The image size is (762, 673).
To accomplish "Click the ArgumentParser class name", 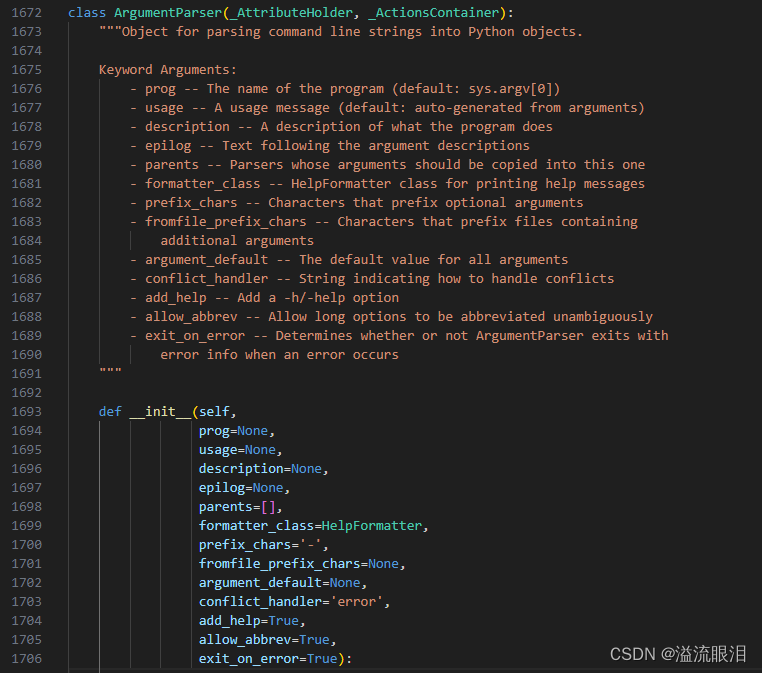I will [x=168, y=13].
